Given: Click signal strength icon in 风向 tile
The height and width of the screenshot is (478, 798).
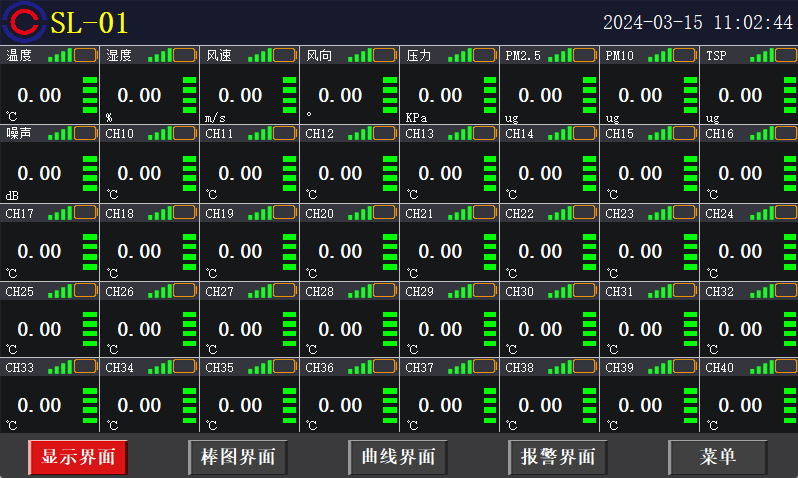Looking at the screenshot, I should pyautogui.click(x=360, y=55).
